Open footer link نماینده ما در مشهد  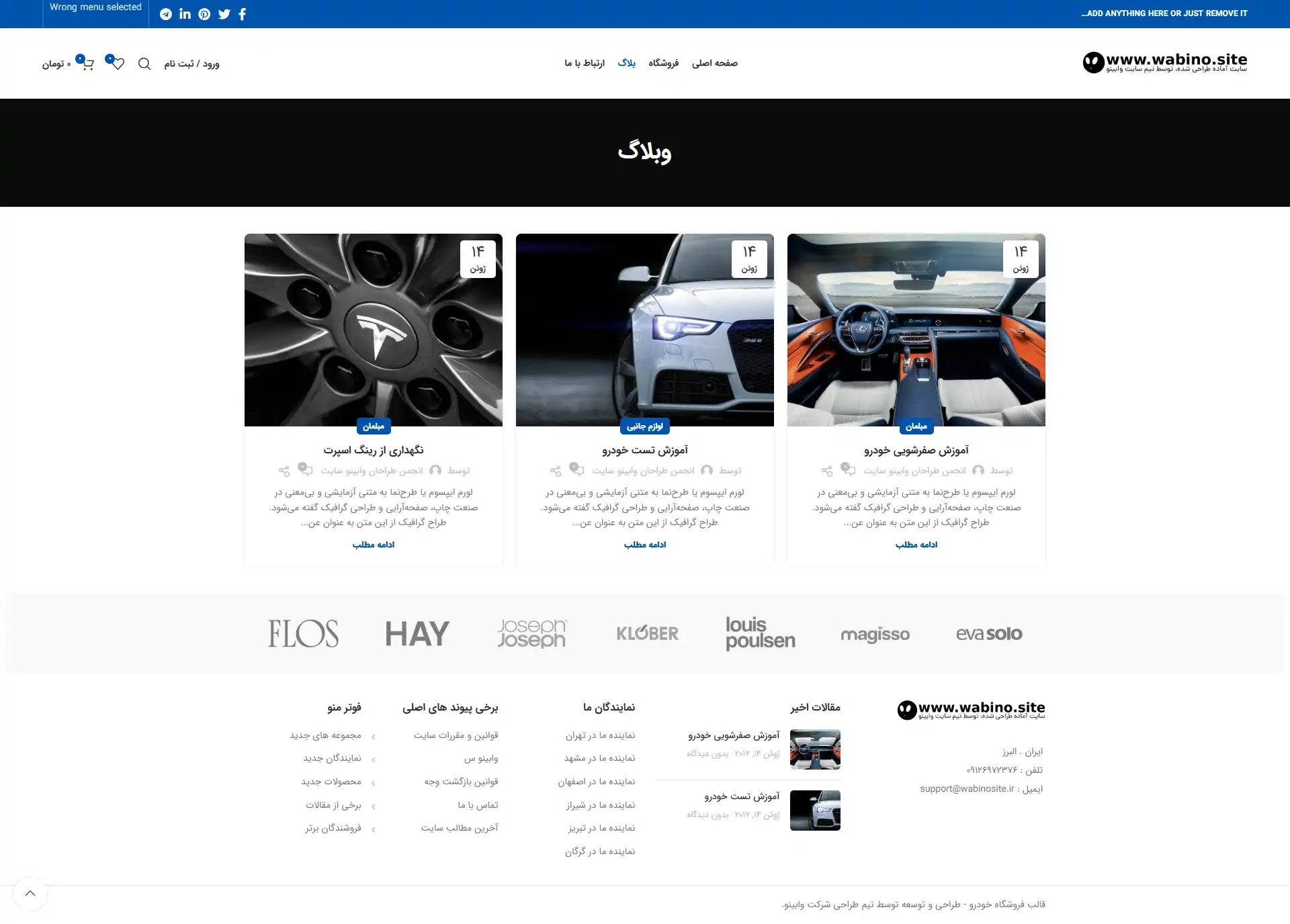tap(599, 758)
